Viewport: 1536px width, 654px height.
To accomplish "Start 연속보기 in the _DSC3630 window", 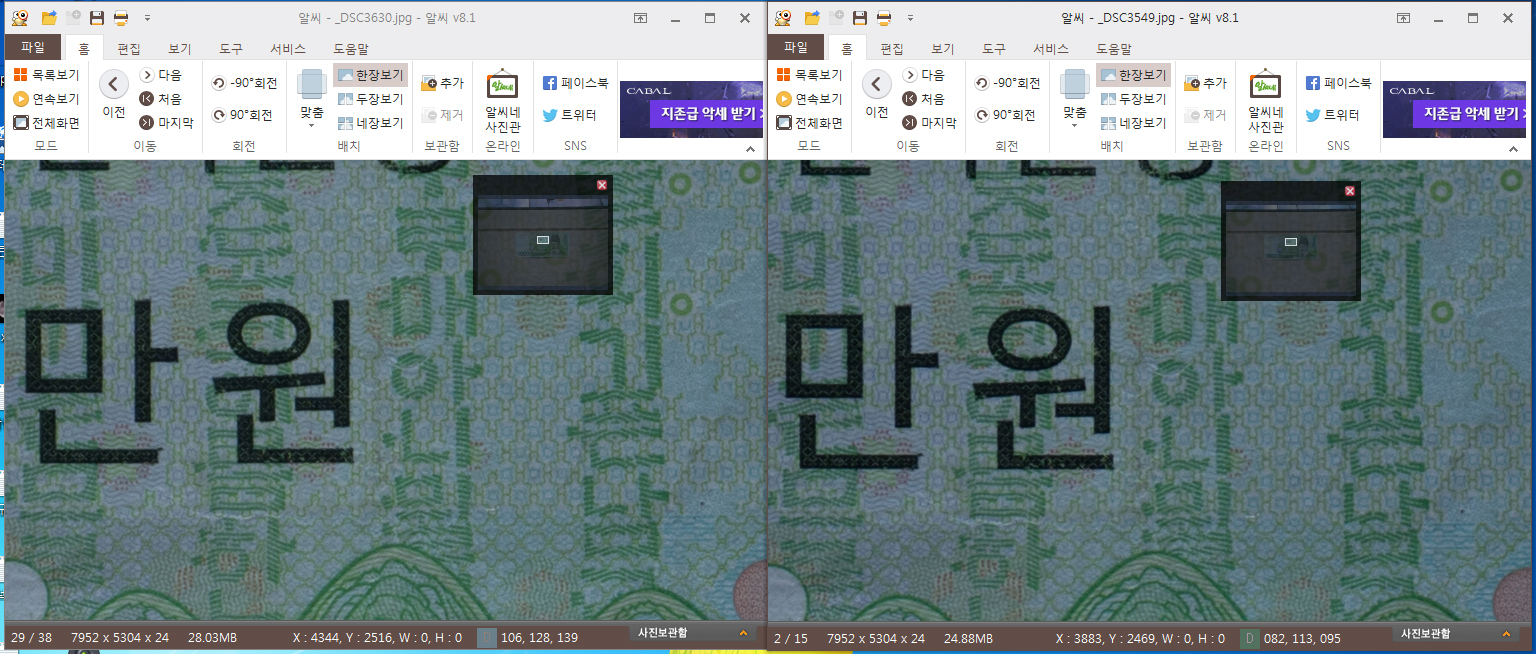I will point(46,99).
